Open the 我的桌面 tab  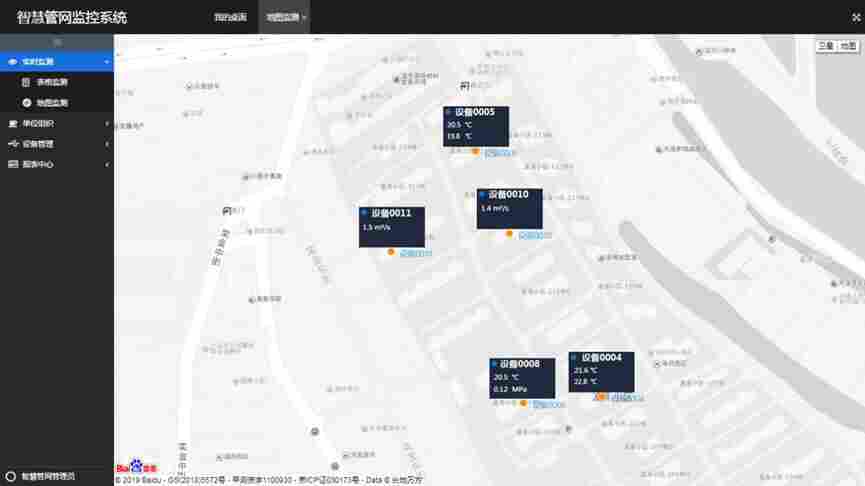[230, 18]
